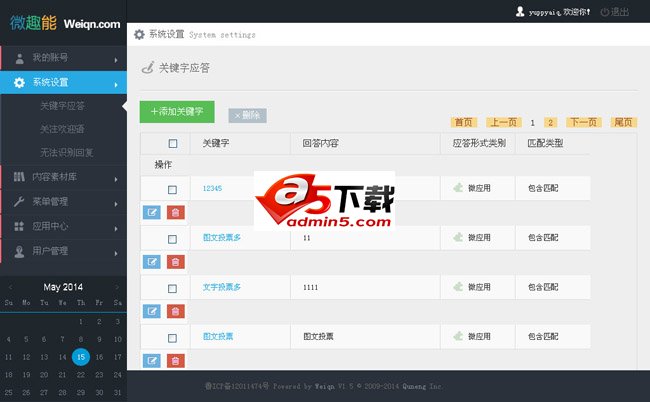Click 下一页 pagination button
The height and width of the screenshot is (402, 650).
coord(583,122)
